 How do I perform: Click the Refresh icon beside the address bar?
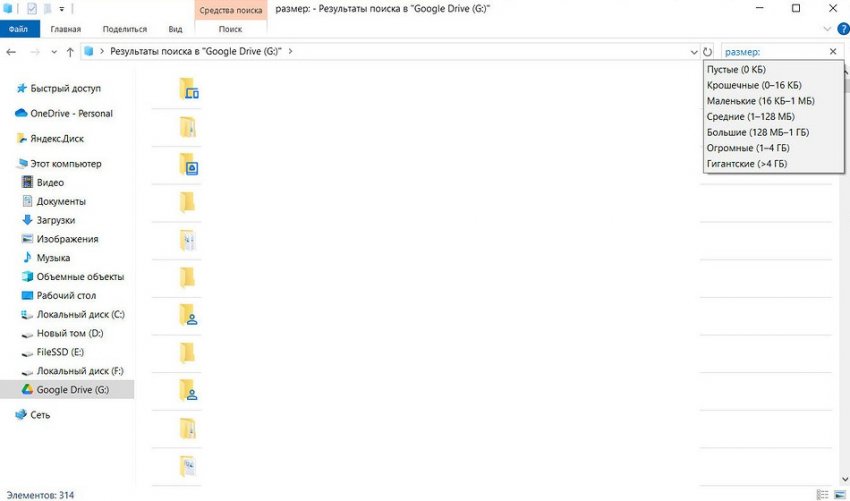pos(708,51)
